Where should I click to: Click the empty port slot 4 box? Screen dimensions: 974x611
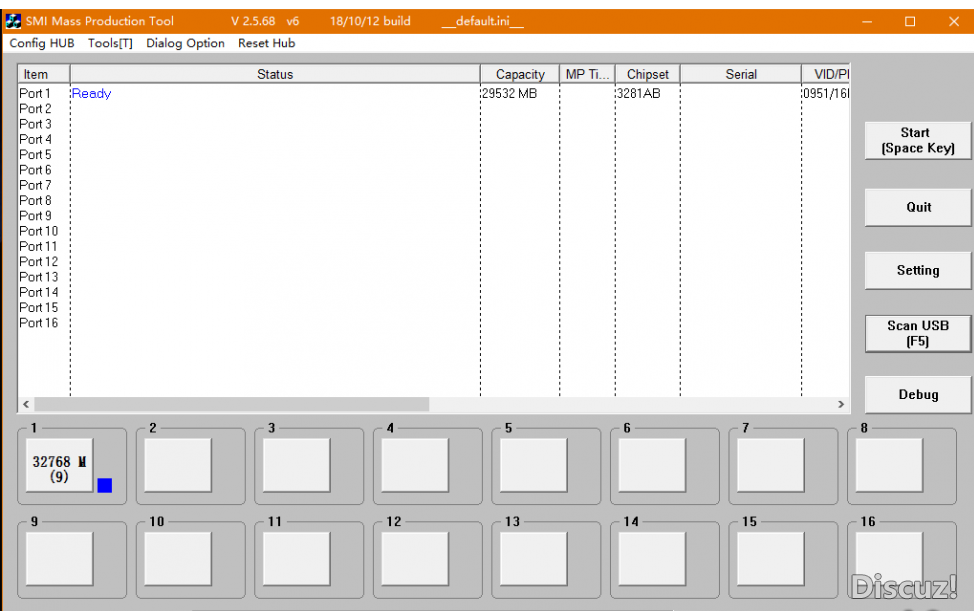[x=415, y=465]
